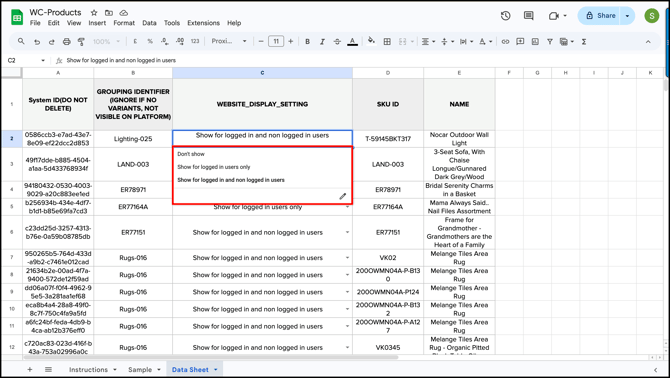
Task: Open the vertical align dropdown
Action: (x=447, y=41)
